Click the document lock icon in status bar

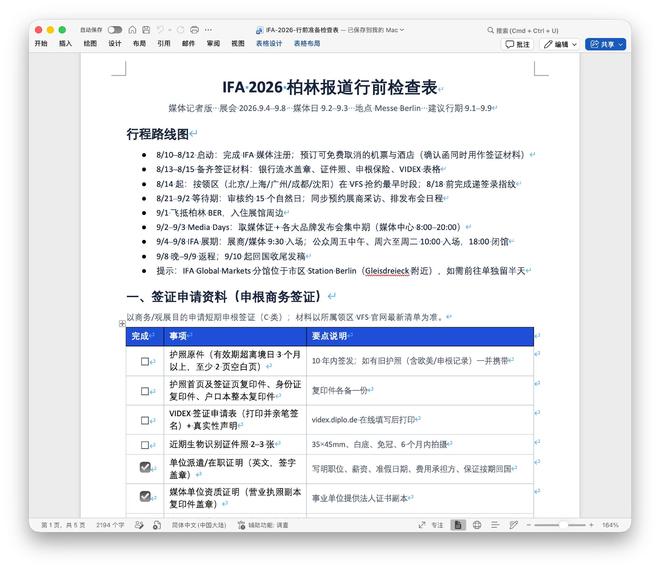coord(157,525)
